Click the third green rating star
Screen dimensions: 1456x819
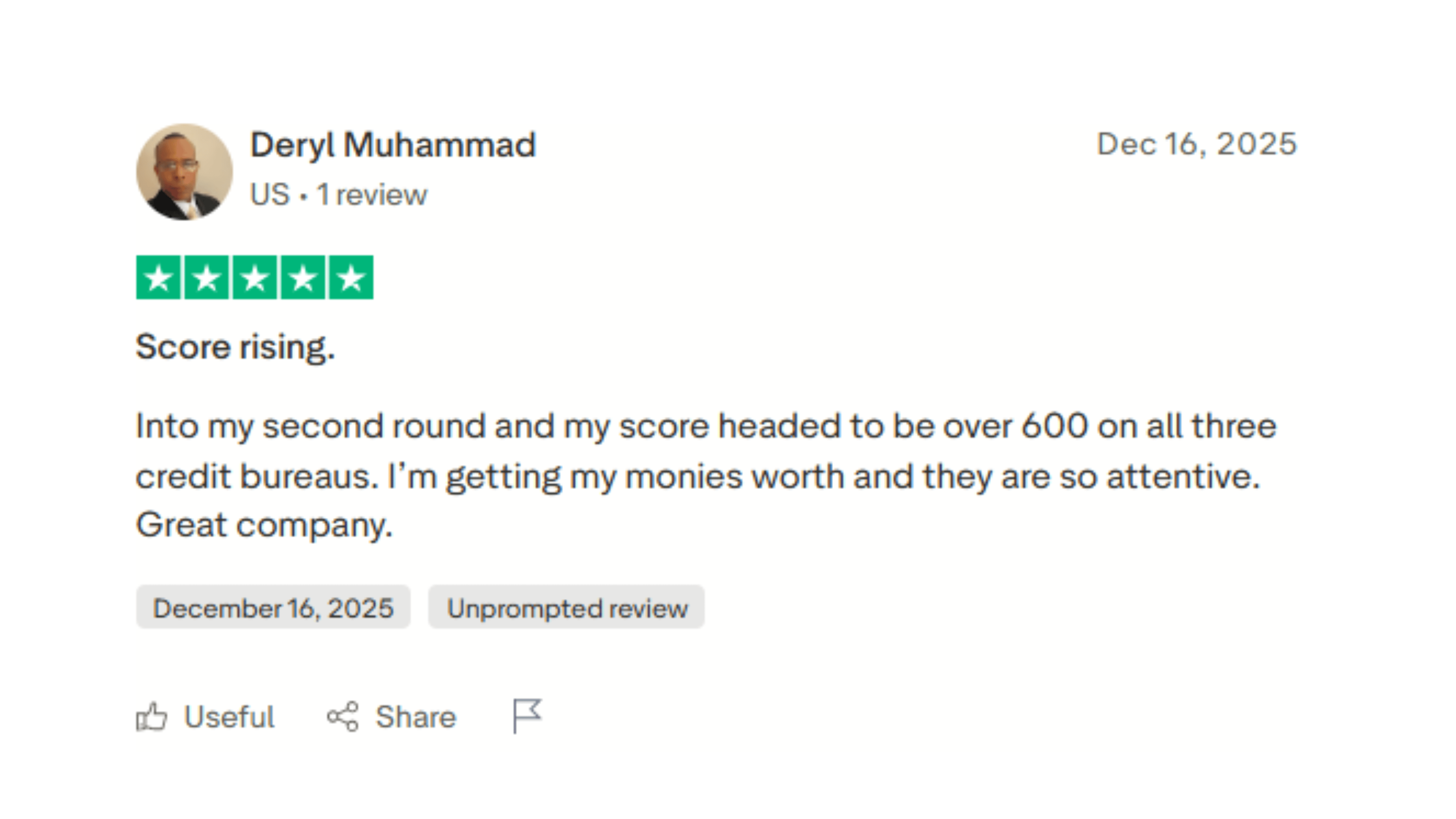pos(255,278)
